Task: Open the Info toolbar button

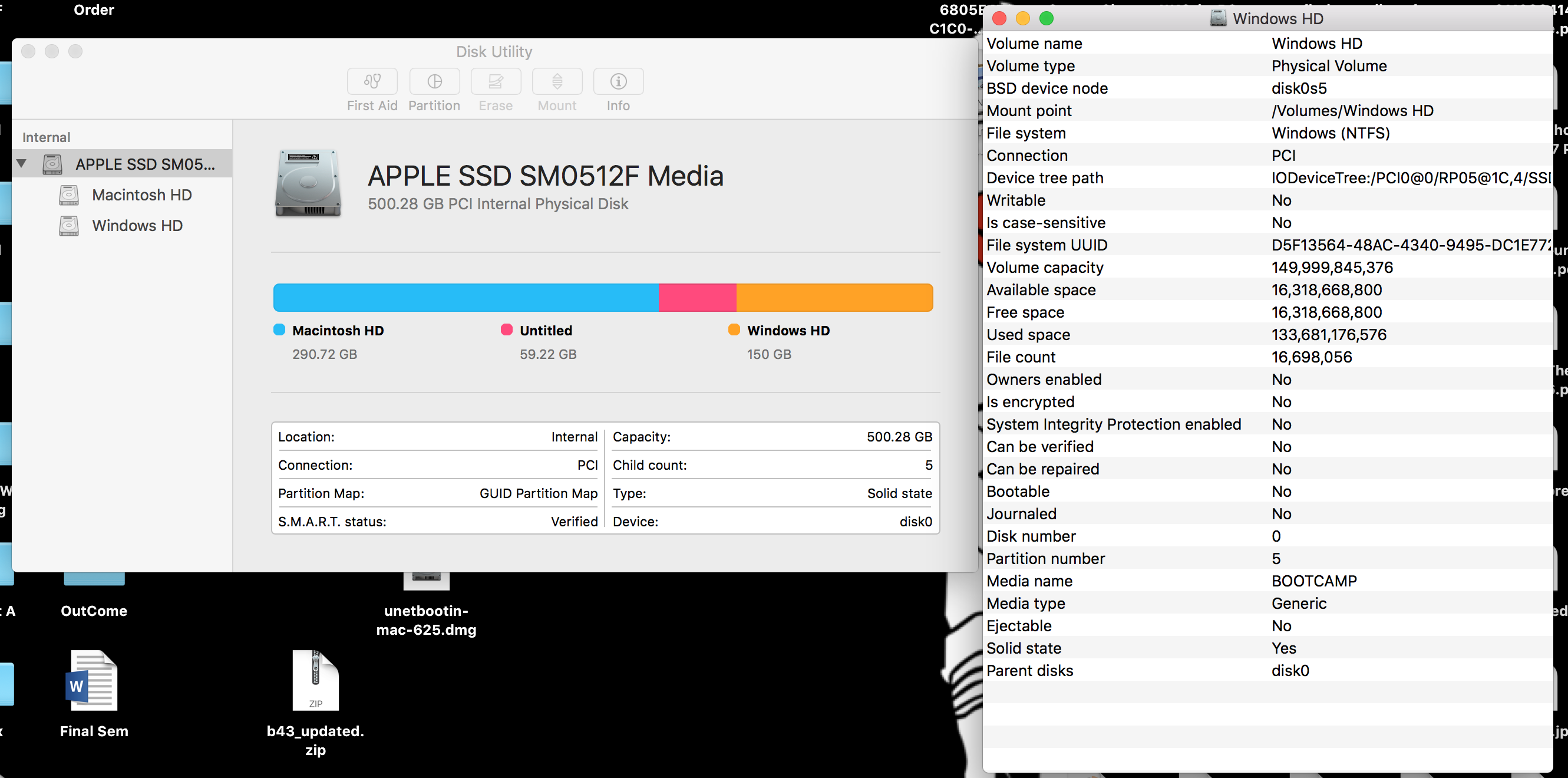Action: click(618, 81)
